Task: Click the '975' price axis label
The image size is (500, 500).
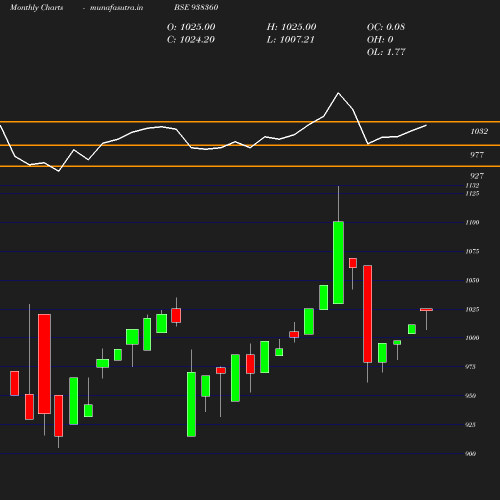Action: click(470, 367)
